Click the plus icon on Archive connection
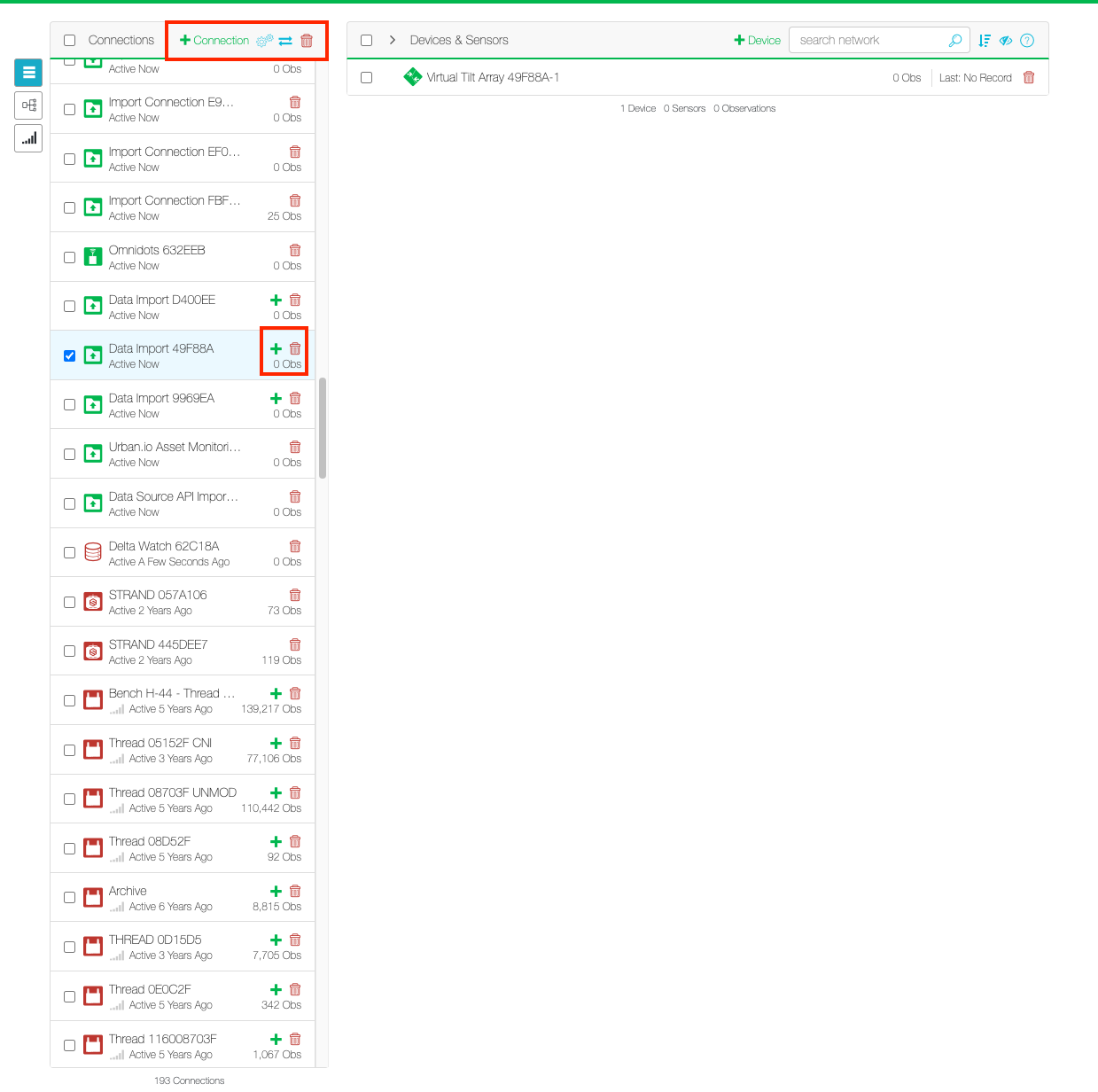This screenshot has width=1098, height=1092. [x=276, y=891]
